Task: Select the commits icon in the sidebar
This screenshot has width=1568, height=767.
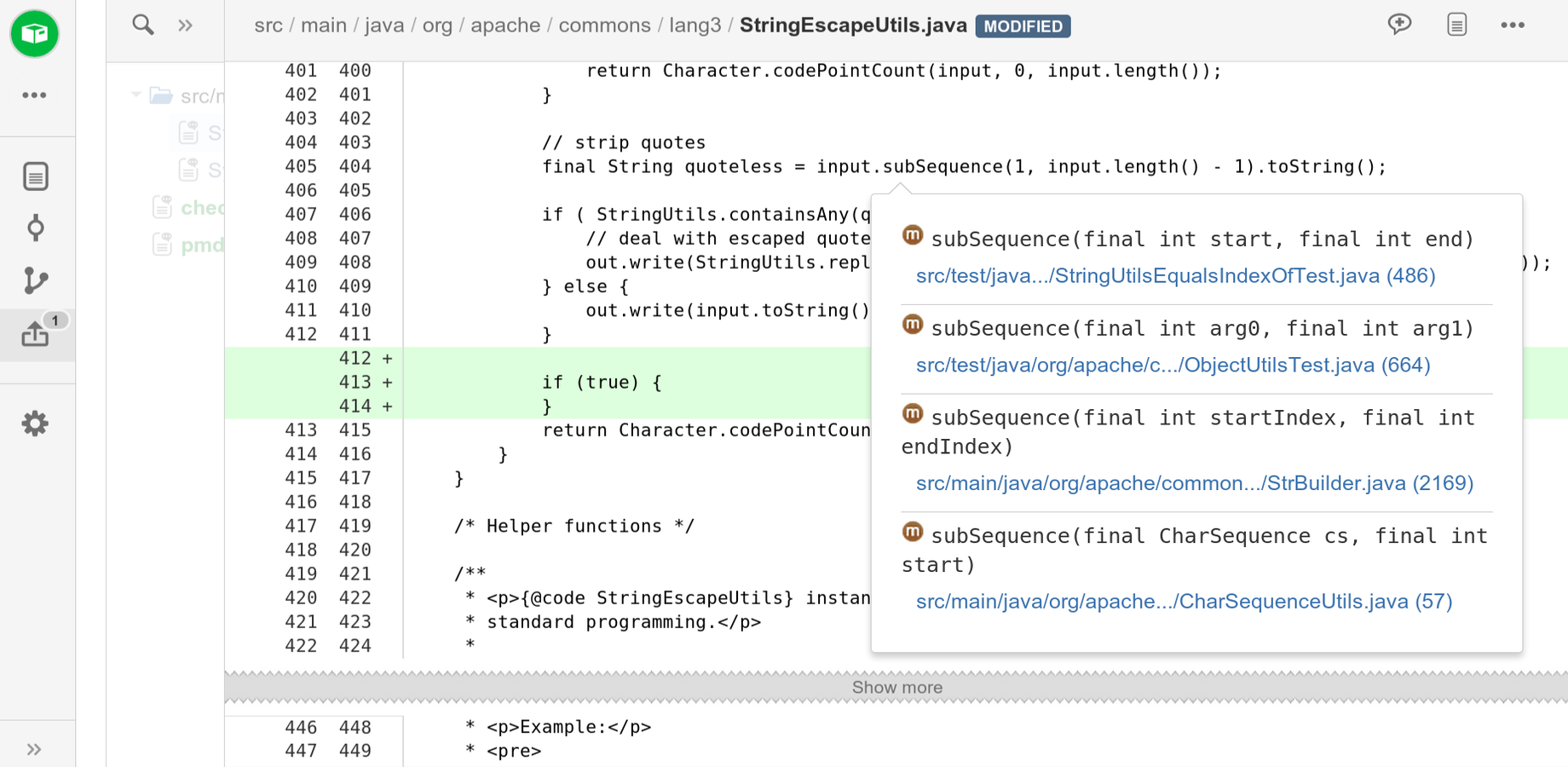Action: coord(35,228)
